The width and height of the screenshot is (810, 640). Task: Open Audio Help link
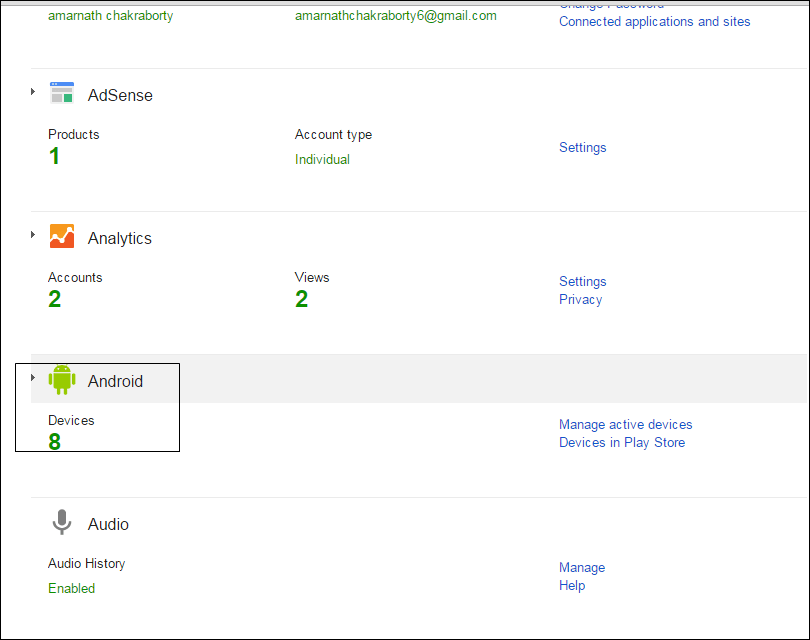click(572, 586)
